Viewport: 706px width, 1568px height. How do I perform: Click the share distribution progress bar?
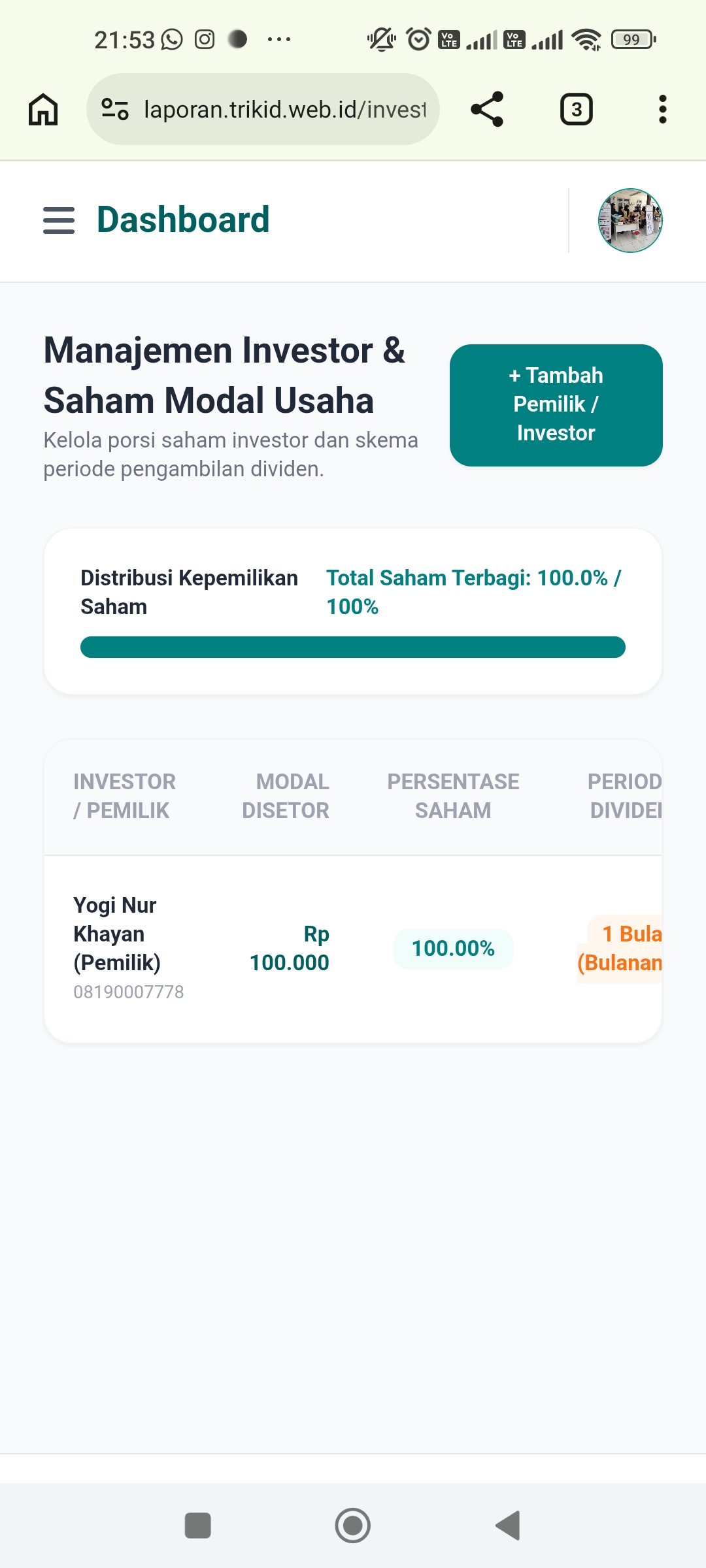353,647
